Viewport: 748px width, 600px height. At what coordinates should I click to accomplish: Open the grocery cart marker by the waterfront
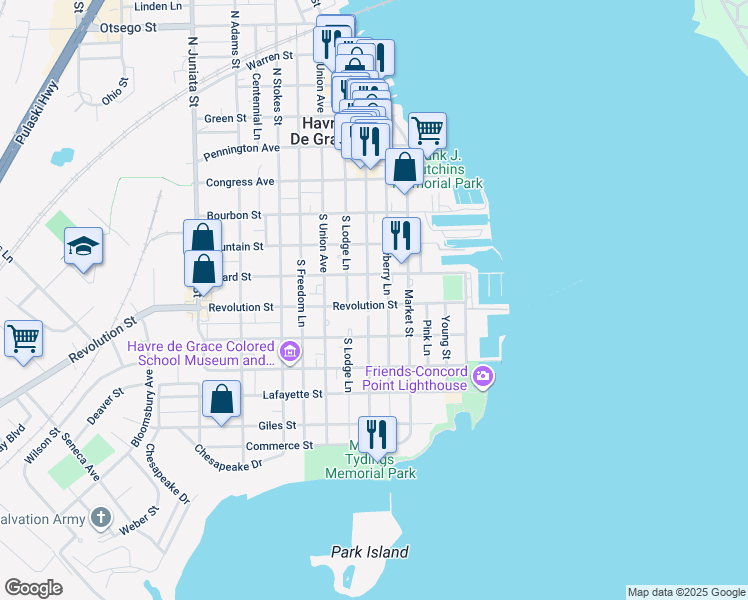[x=427, y=130]
